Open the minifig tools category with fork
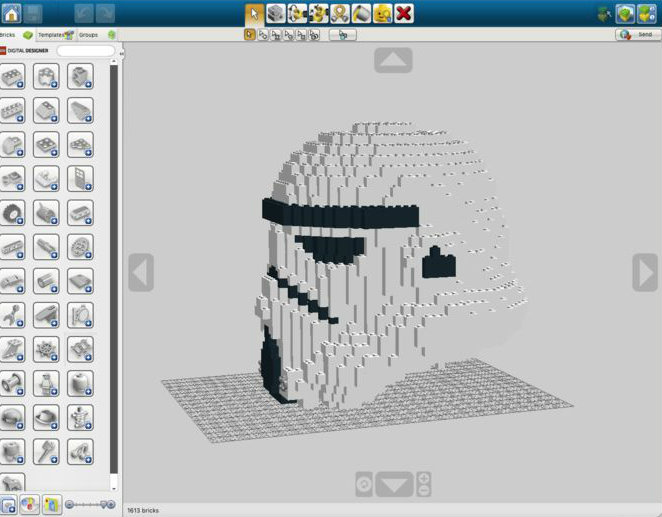This screenshot has height=517, width=662. pyautogui.click(x=46, y=452)
